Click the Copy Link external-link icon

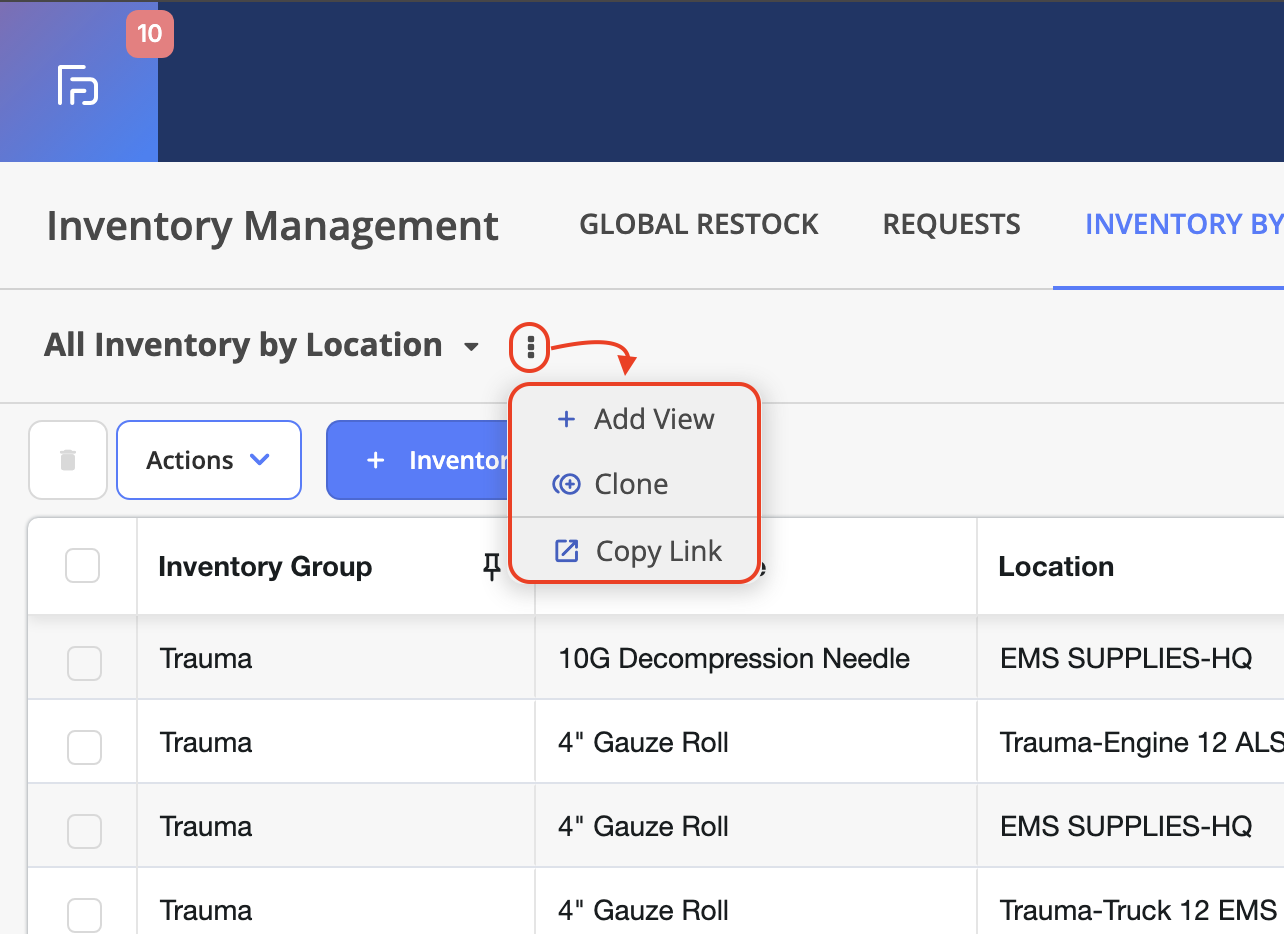566,551
